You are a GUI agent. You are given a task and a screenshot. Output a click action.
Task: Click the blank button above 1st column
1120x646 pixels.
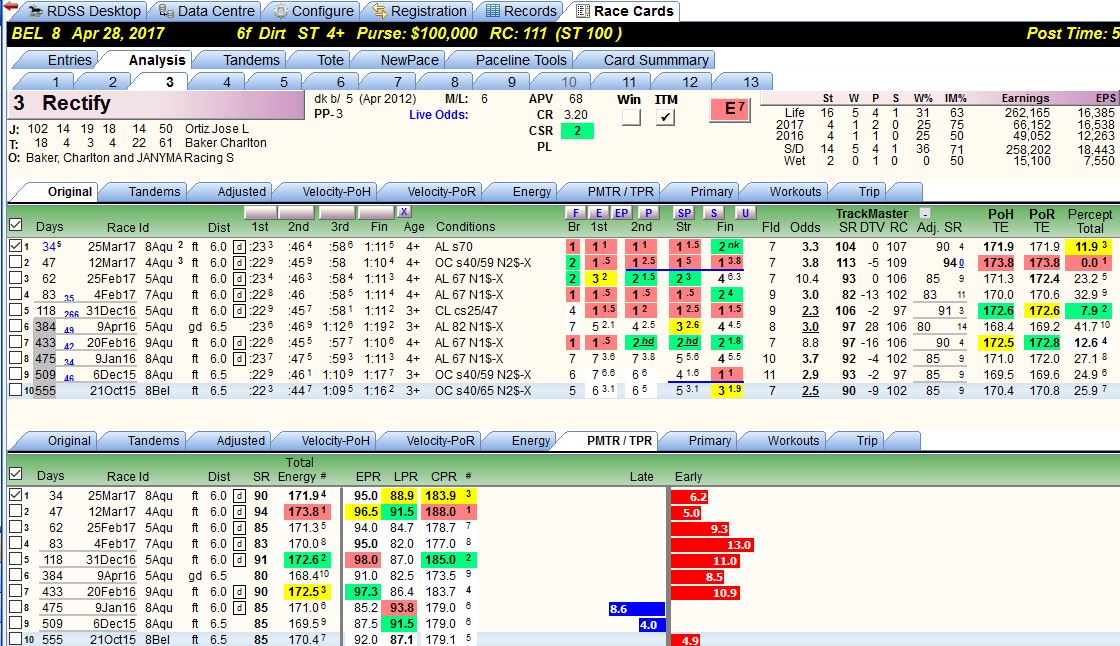pos(260,212)
